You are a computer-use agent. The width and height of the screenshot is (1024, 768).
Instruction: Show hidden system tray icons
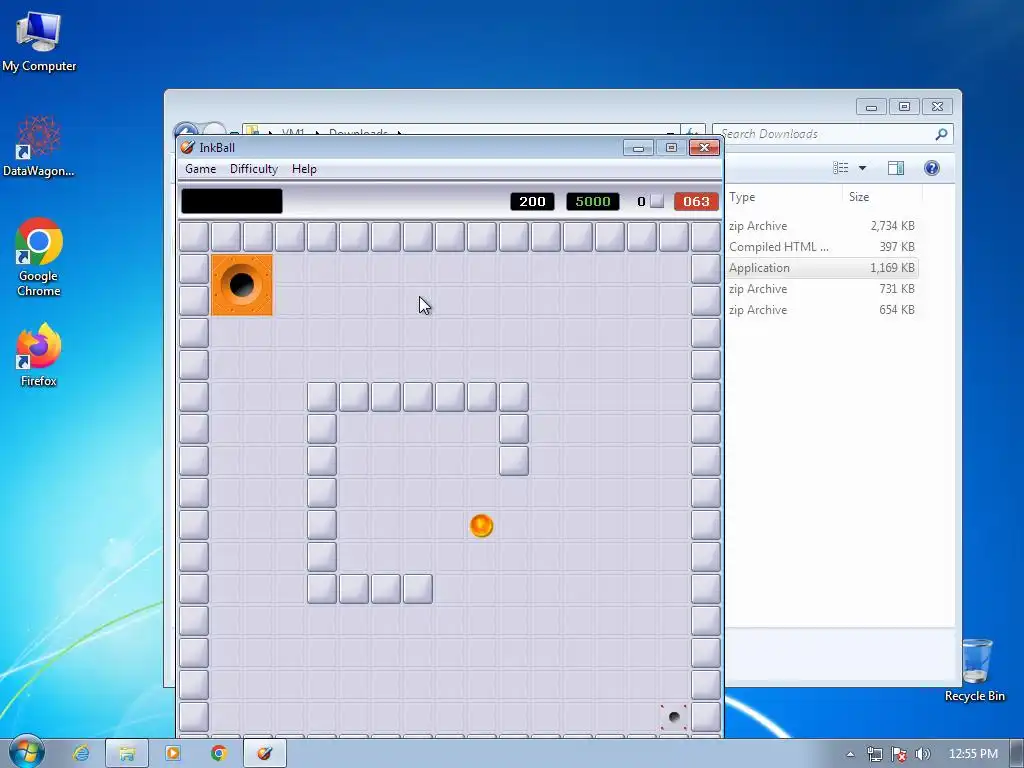850,754
